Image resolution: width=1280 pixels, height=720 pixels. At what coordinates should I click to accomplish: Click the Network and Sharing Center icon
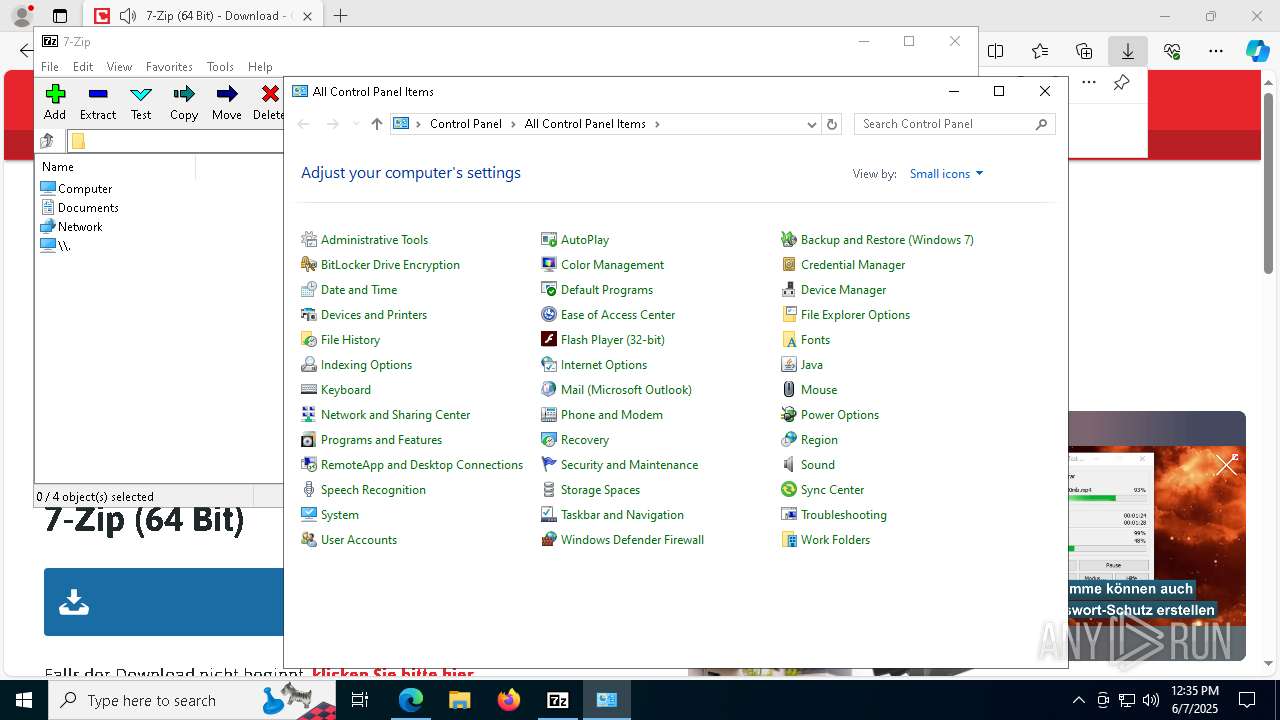309,415
